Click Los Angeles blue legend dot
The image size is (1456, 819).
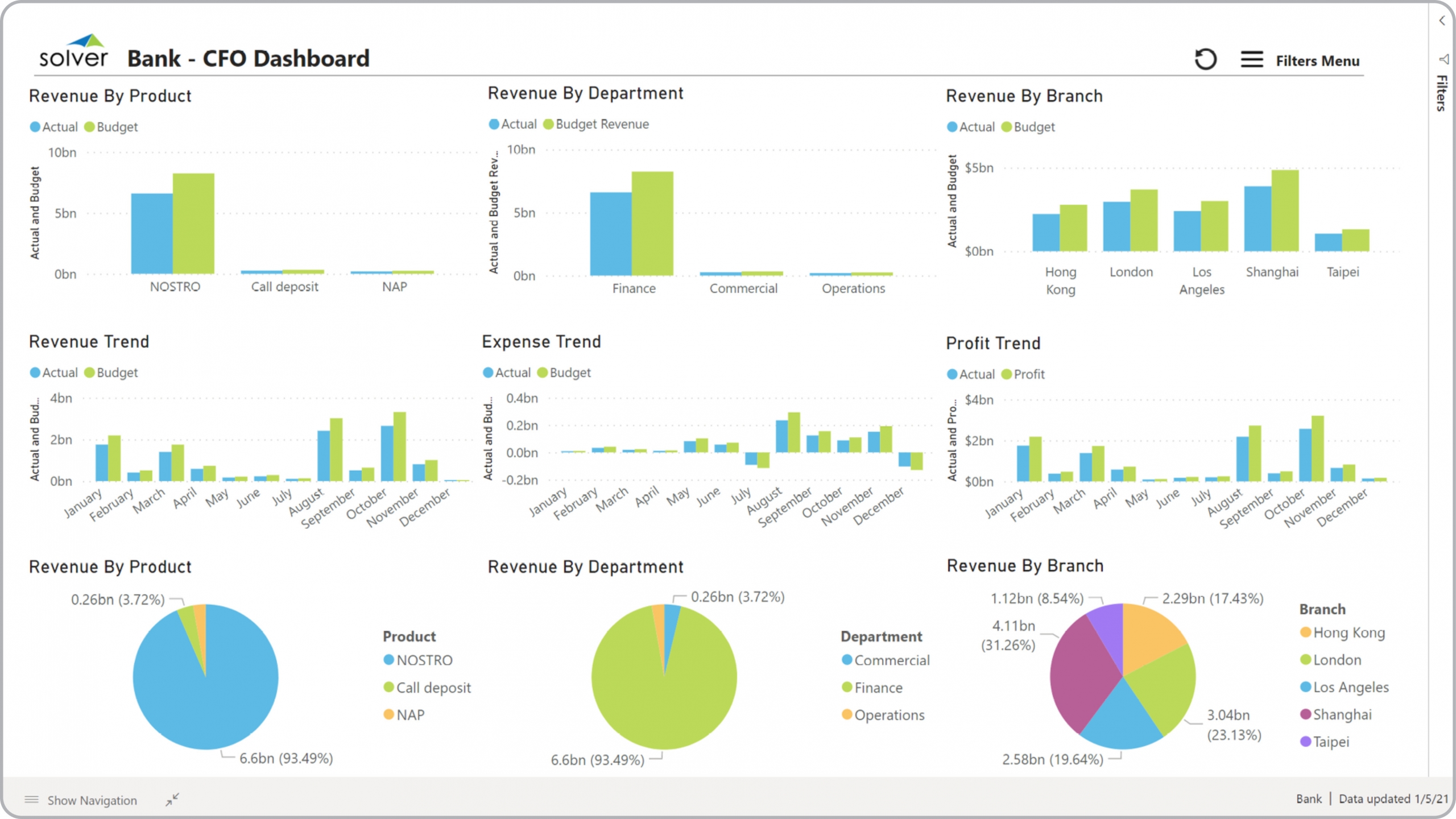(1305, 687)
